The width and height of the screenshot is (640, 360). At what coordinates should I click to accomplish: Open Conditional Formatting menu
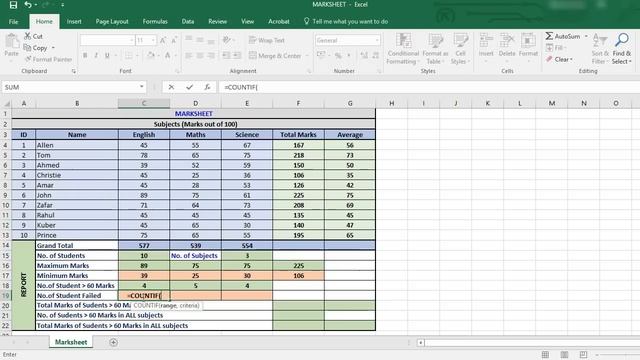[403, 49]
